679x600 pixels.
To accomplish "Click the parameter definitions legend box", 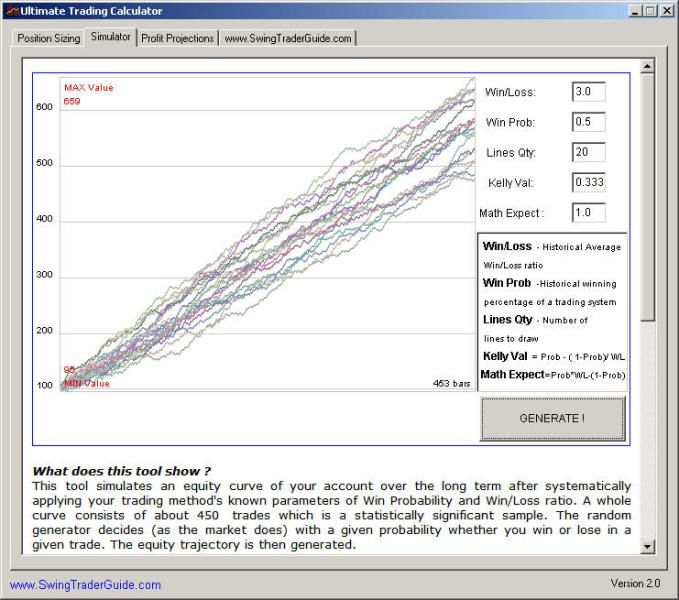I will tap(553, 312).
